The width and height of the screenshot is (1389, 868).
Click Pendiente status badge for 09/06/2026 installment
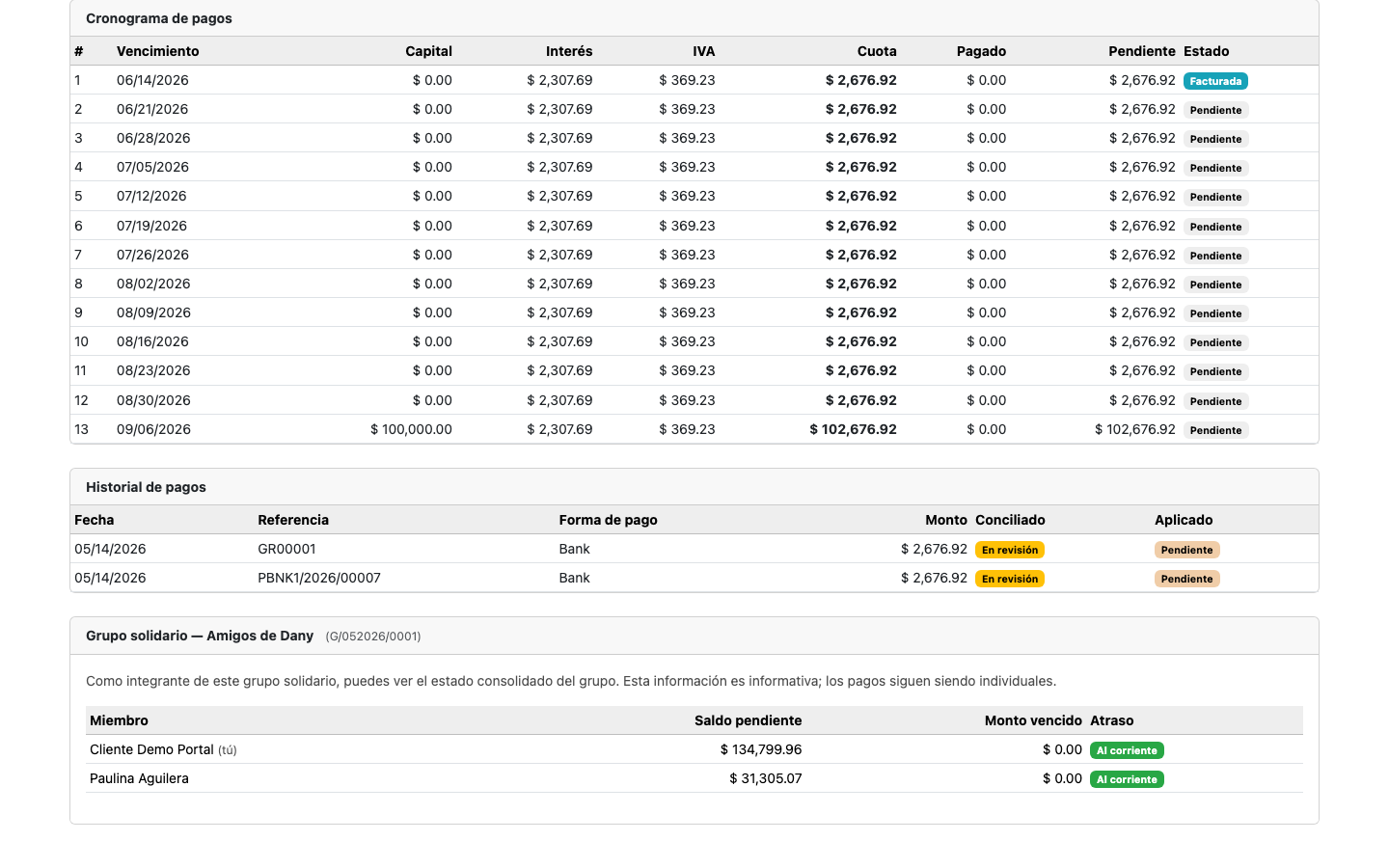pyautogui.click(x=1215, y=430)
